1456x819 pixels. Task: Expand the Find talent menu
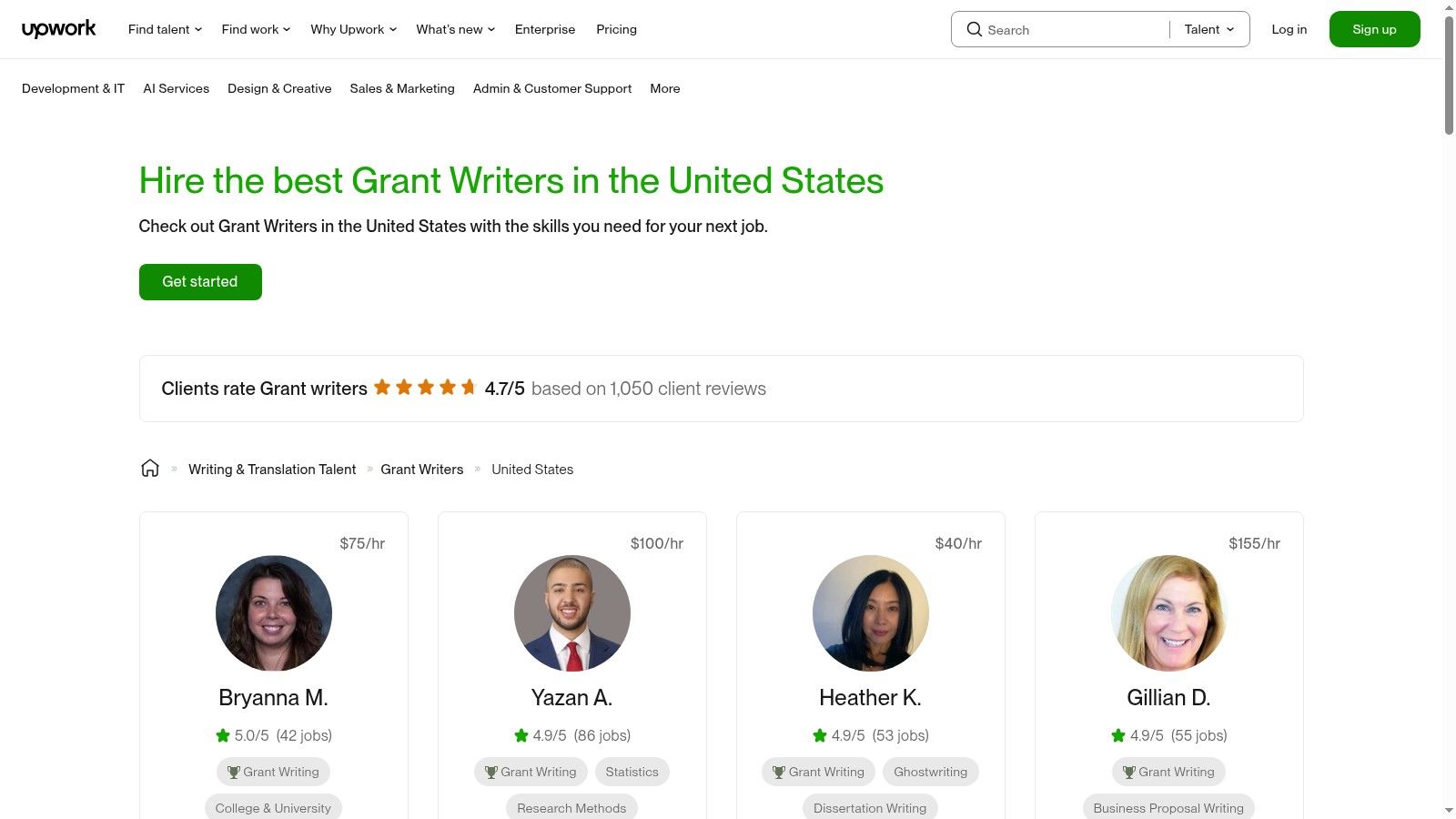click(x=166, y=29)
